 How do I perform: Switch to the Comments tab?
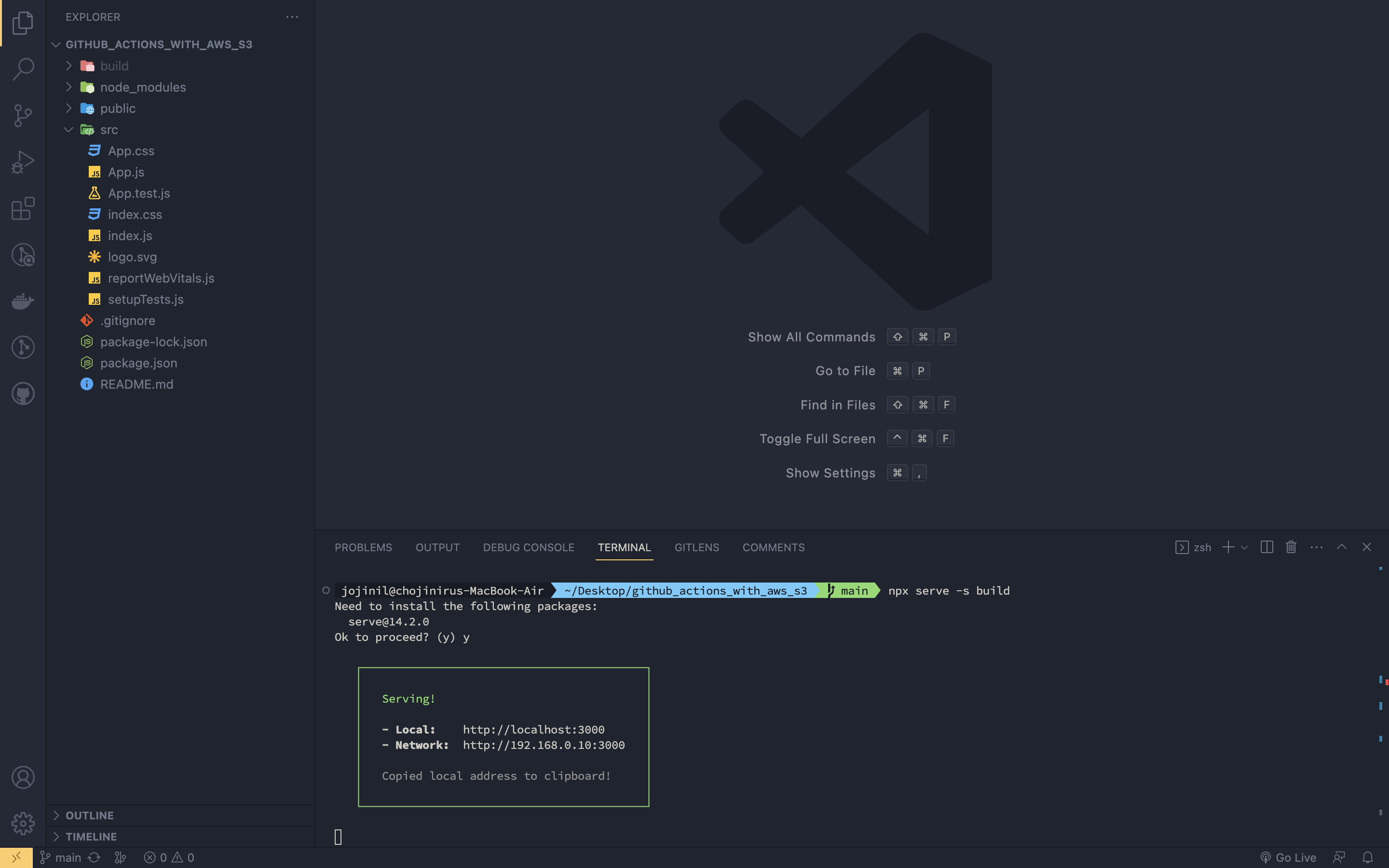click(x=774, y=548)
